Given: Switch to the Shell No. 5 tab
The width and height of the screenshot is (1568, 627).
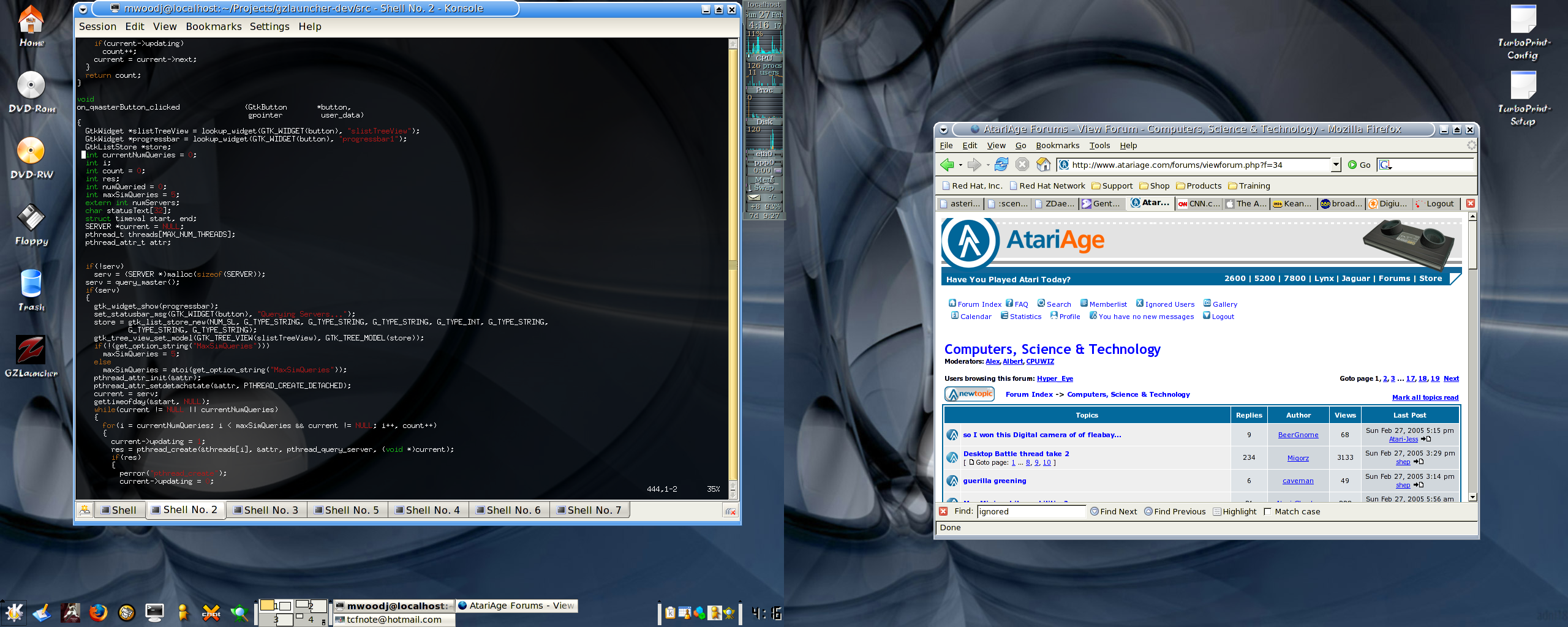Looking at the screenshot, I should [346, 510].
